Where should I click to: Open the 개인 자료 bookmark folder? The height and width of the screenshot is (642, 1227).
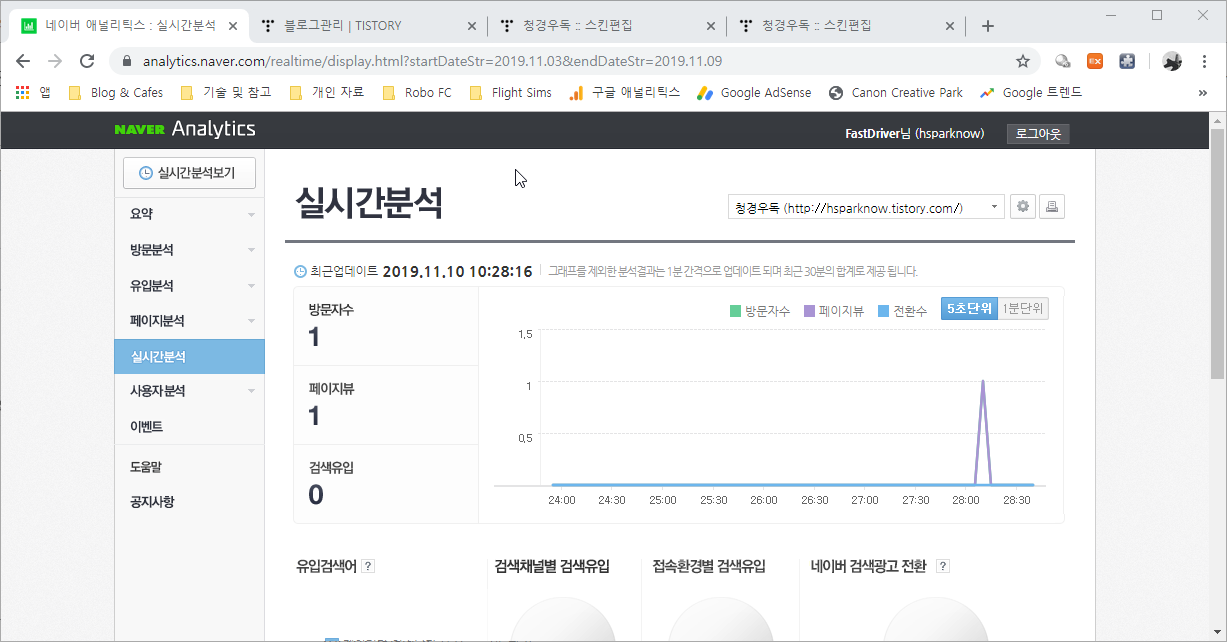point(326,92)
